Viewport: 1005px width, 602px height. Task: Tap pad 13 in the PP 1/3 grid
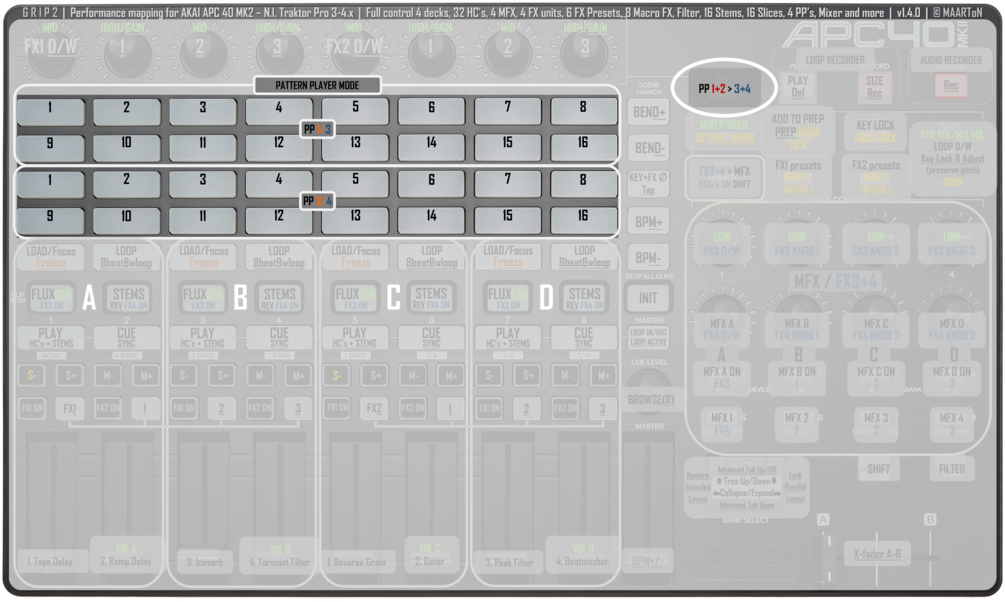click(355, 147)
